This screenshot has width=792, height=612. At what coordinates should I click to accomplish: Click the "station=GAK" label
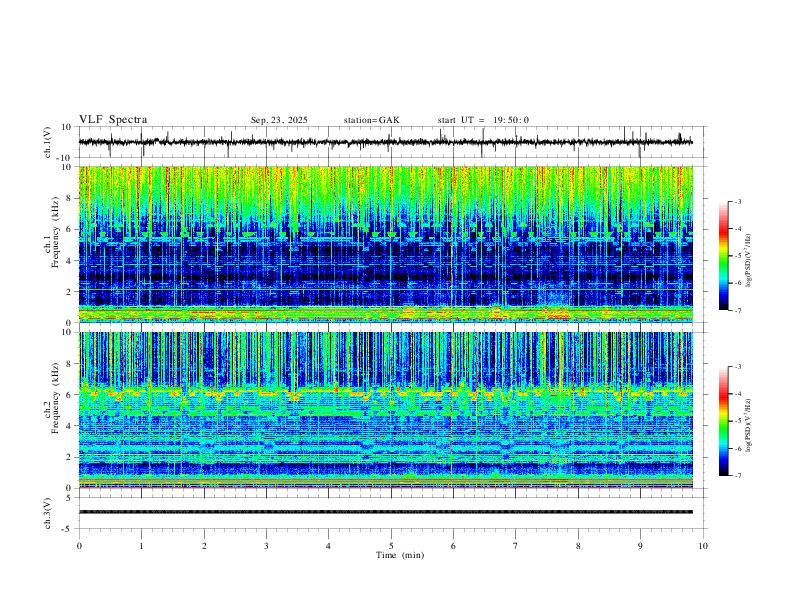pos(371,120)
